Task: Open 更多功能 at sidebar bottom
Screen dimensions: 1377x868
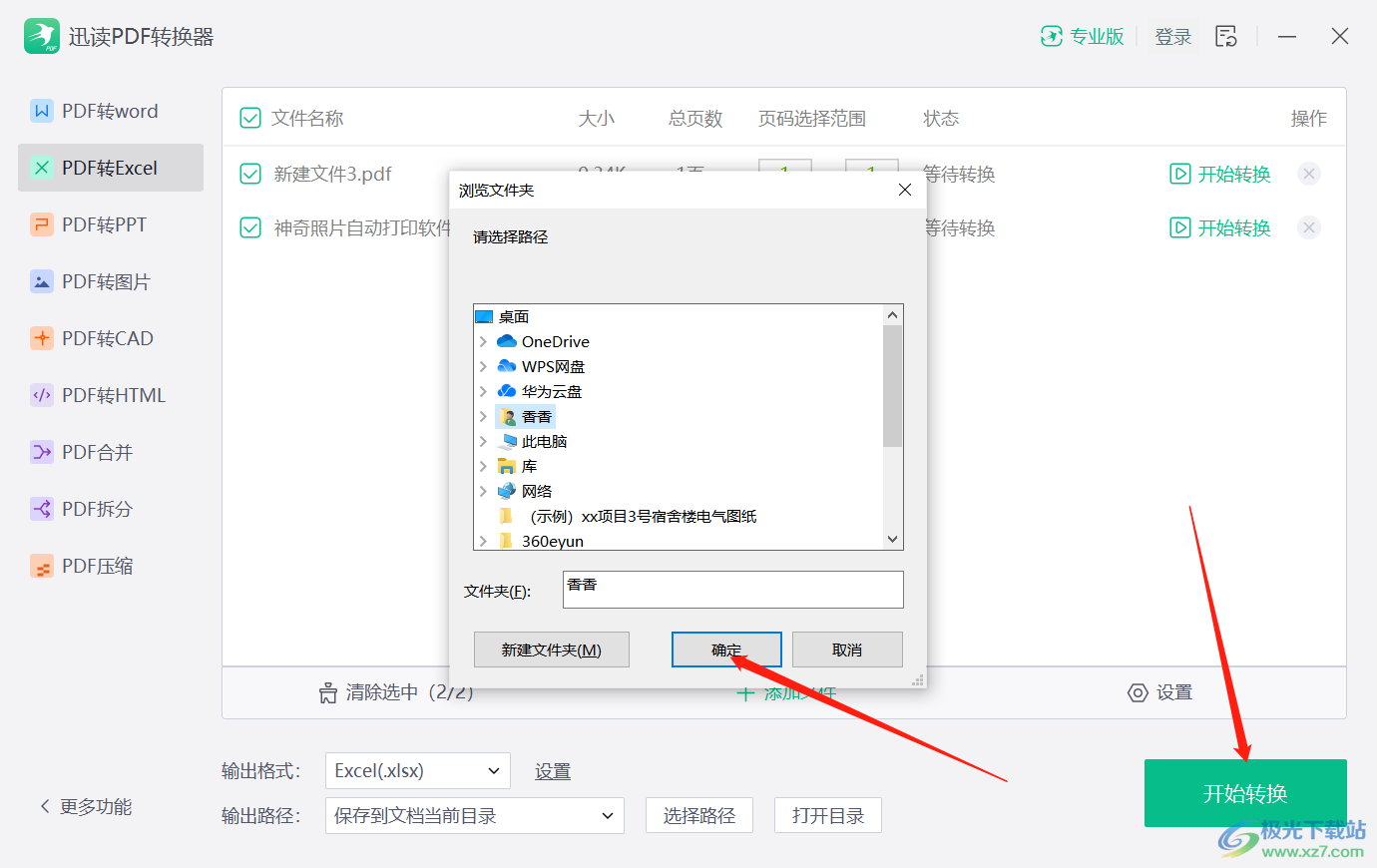Action: [86, 806]
